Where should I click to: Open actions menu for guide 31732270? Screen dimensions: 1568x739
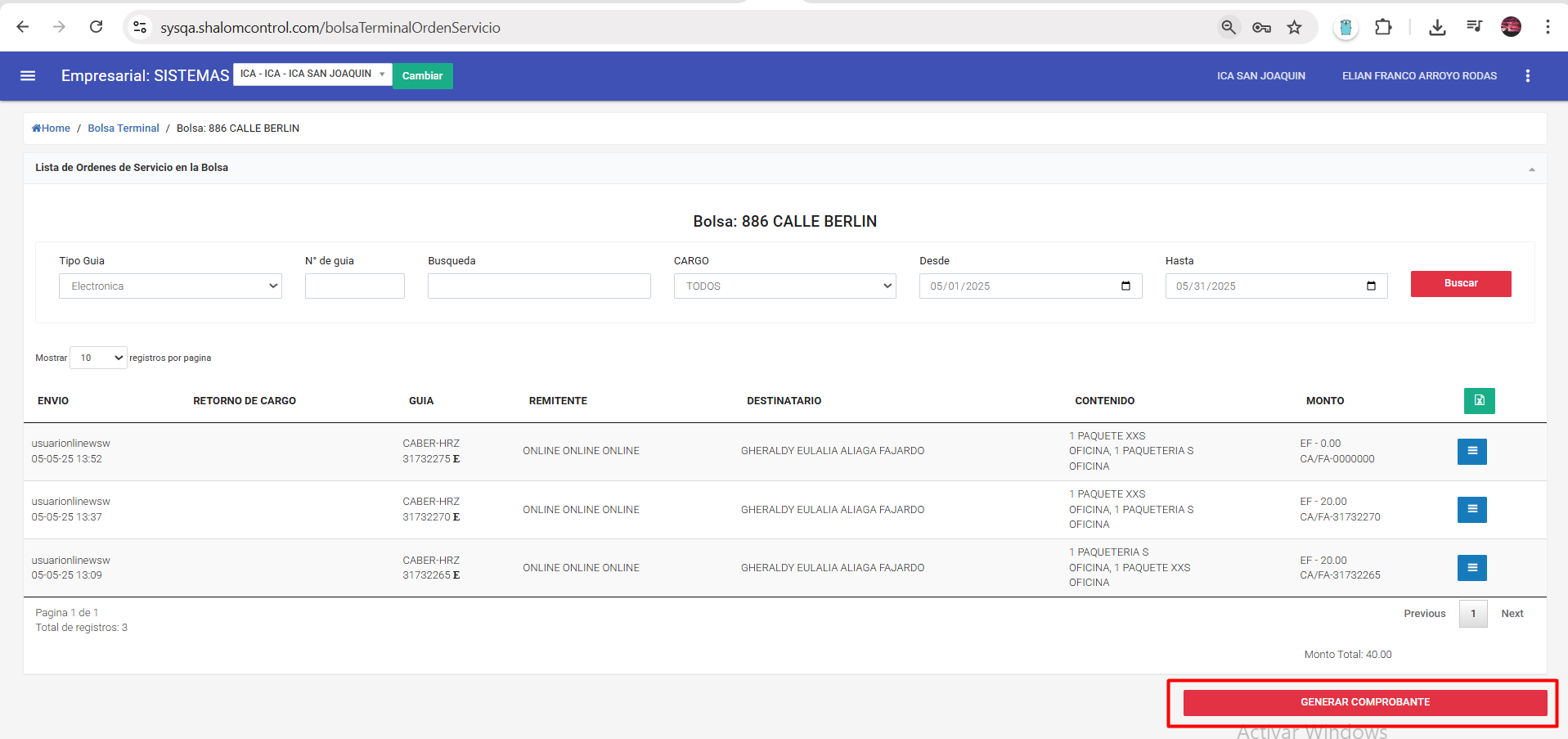coord(1471,510)
